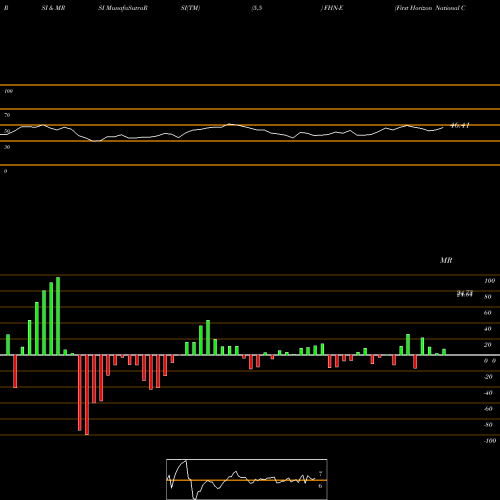This screenshot has width=500, height=500.
Task: Click the -60 label on MR right axis
Action: pyautogui.click(x=488, y=409)
